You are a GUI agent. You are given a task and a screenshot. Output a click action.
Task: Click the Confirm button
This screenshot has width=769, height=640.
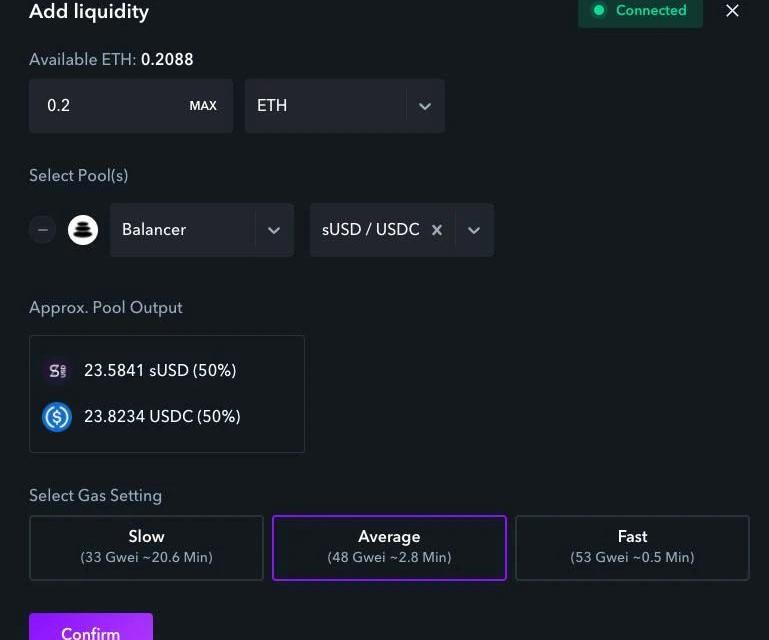(x=91, y=628)
